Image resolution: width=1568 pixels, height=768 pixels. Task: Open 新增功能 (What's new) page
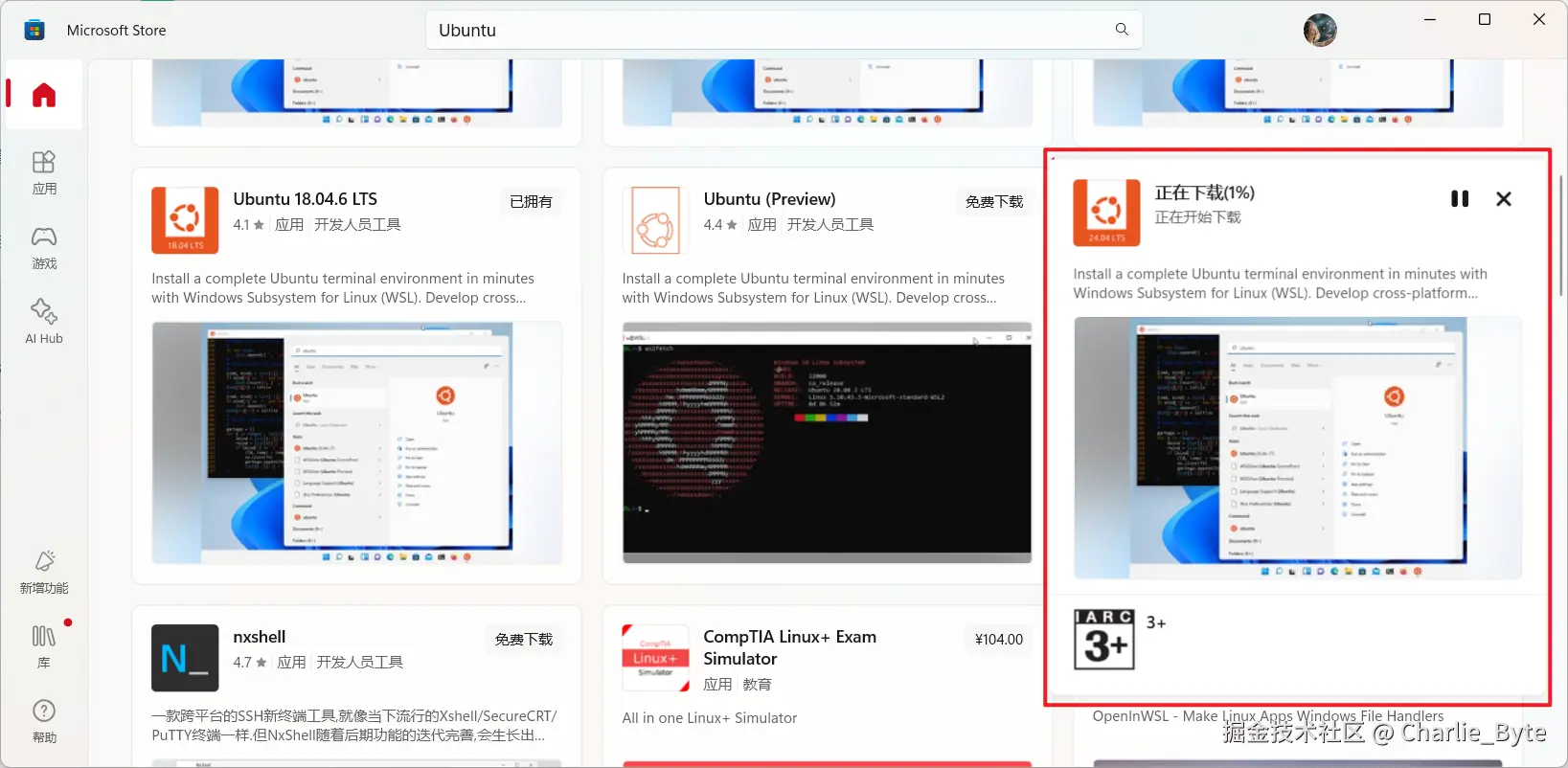point(44,573)
